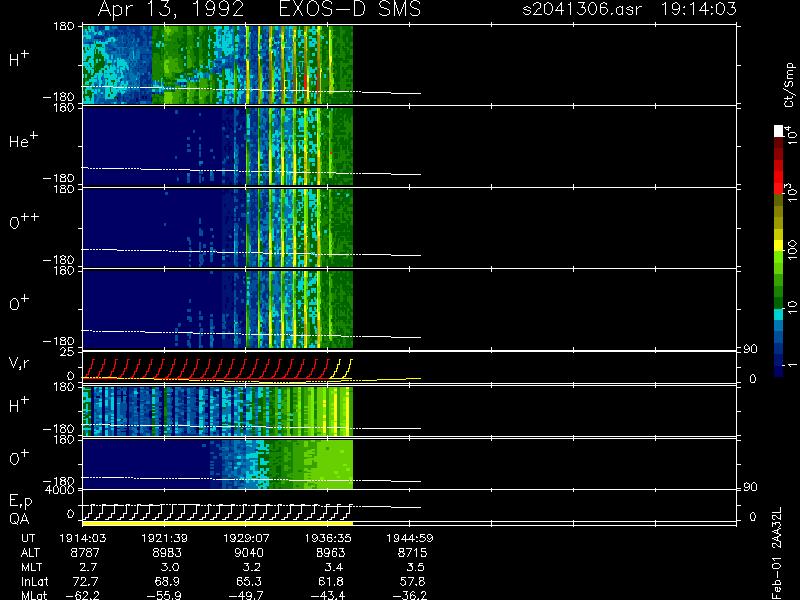Click the ALT value '8715'
800x600 pixels.
click(412, 553)
